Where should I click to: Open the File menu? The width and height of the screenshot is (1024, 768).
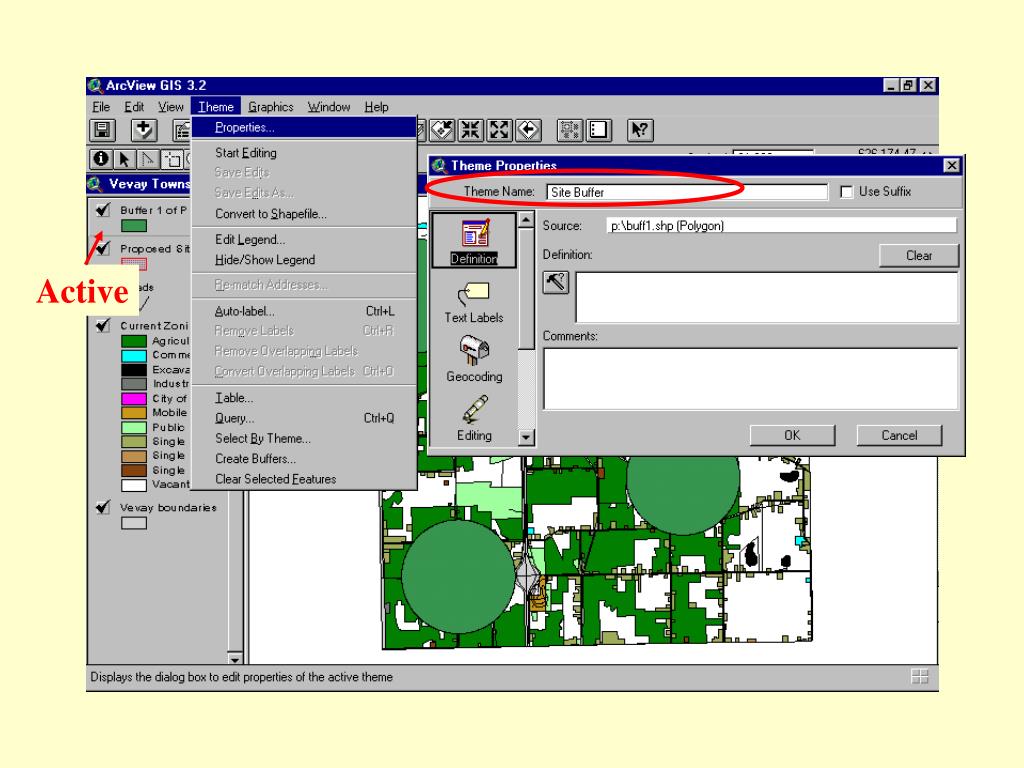(101, 107)
